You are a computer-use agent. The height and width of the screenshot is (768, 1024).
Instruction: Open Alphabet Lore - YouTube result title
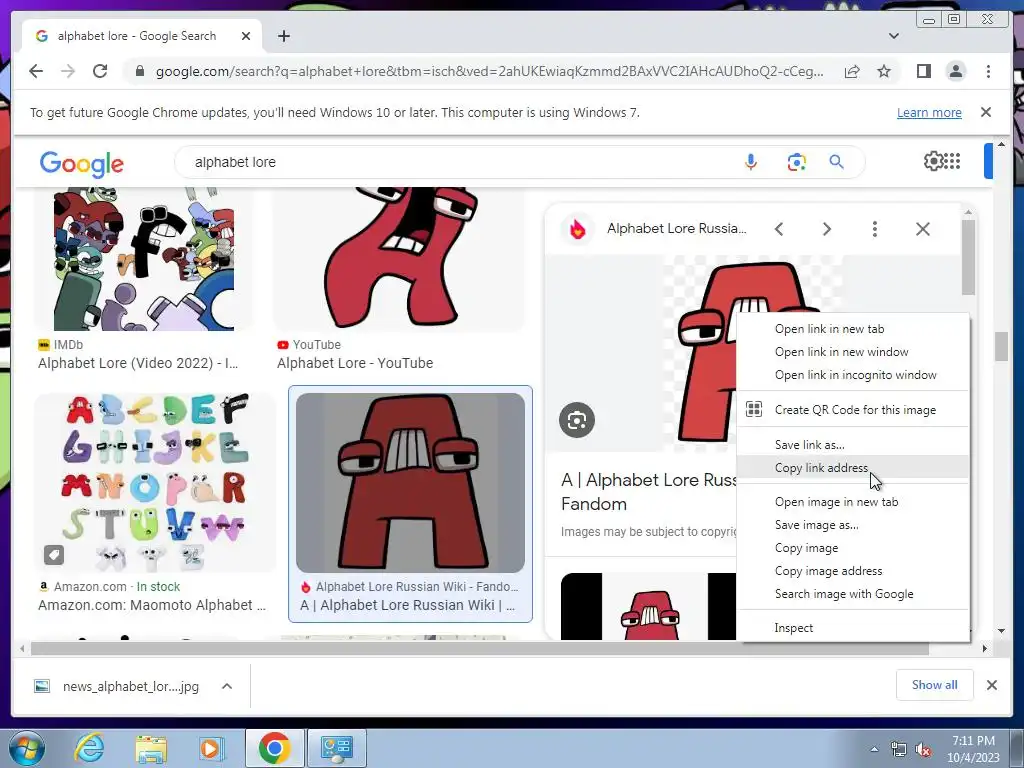pyautogui.click(x=355, y=363)
